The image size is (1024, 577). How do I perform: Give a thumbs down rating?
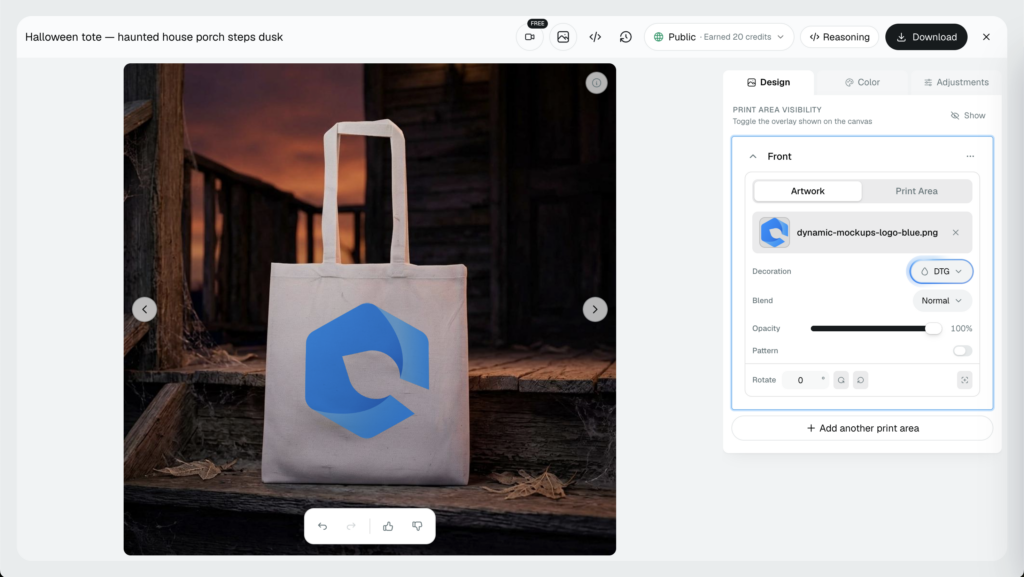tap(417, 526)
